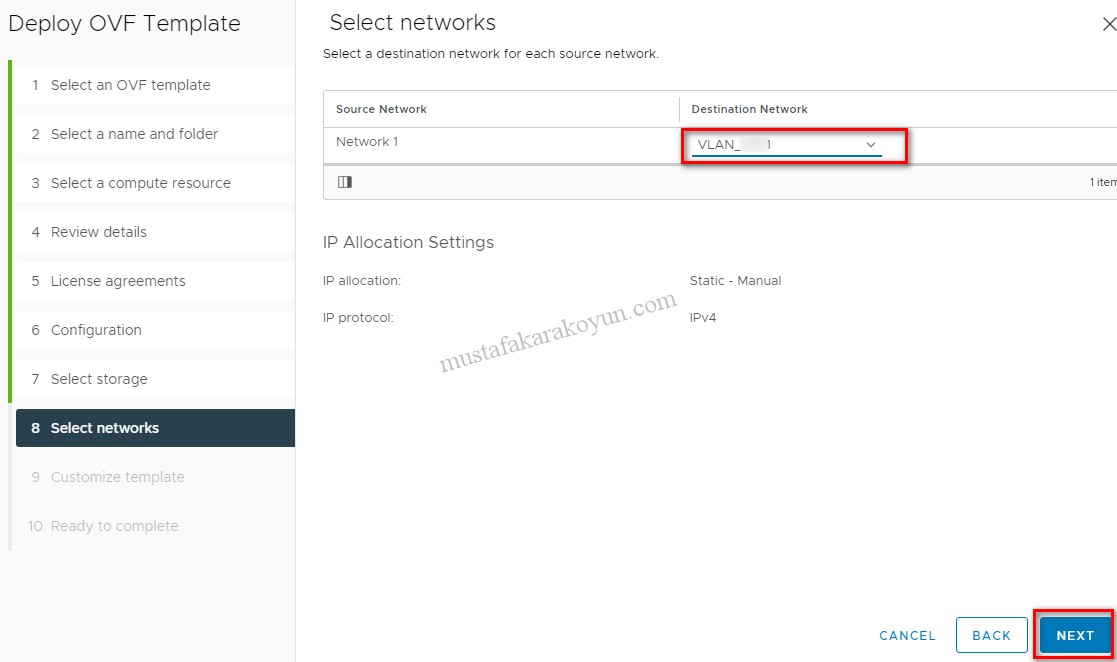Cancel the OVF deployment wizard

point(907,635)
